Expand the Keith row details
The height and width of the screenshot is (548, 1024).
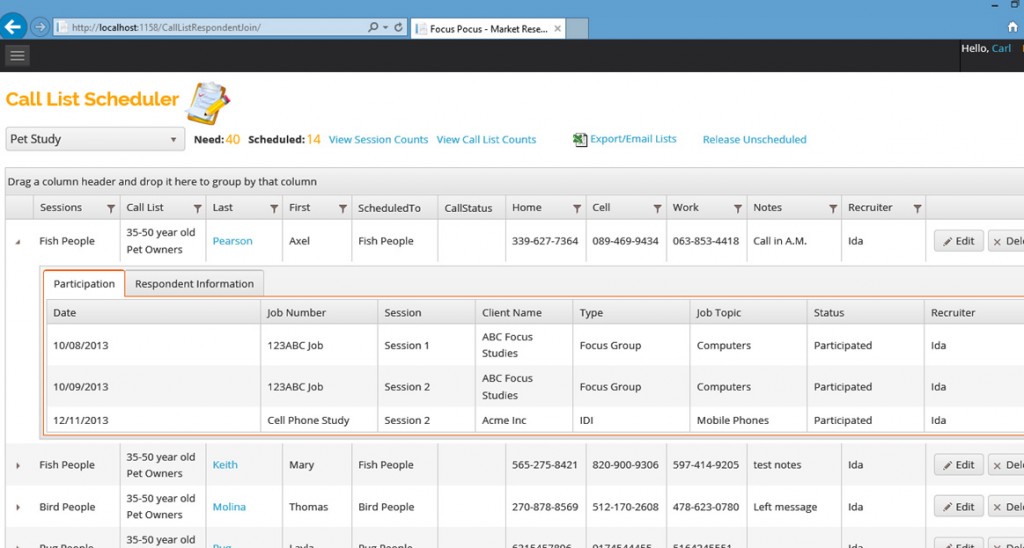[x=18, y=466]
